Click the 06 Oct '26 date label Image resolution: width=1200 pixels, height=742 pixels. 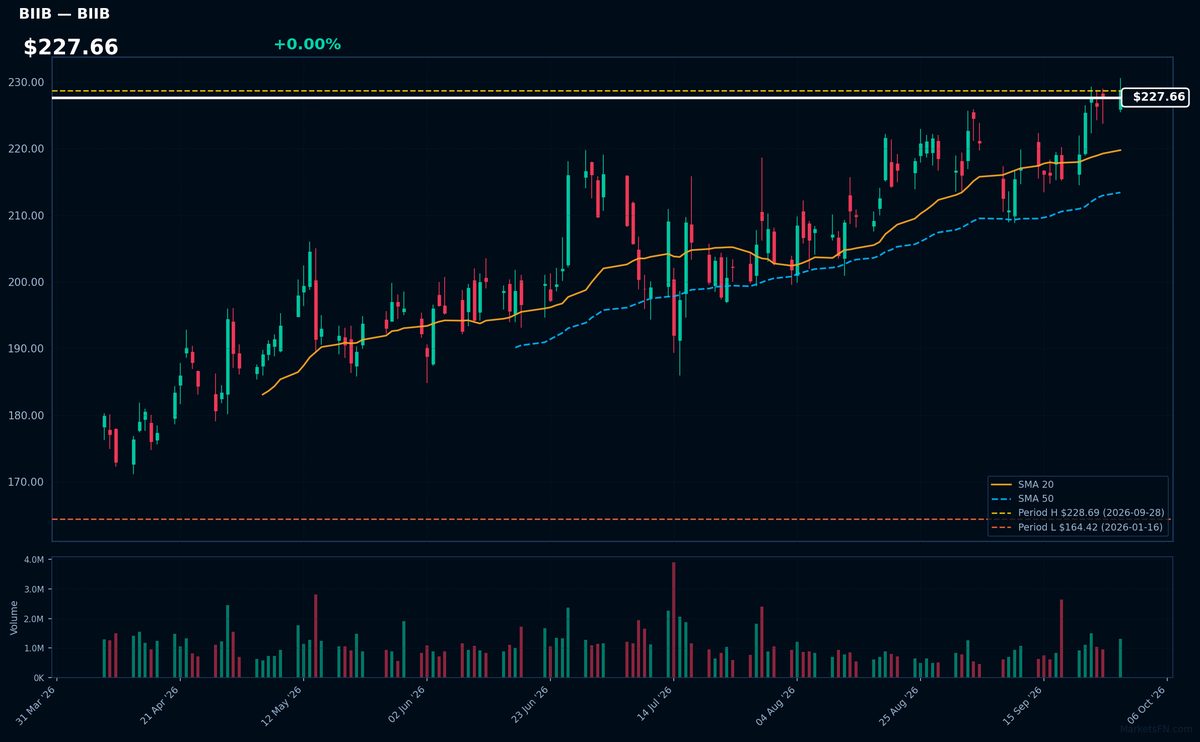click(x=1146, y=706)
